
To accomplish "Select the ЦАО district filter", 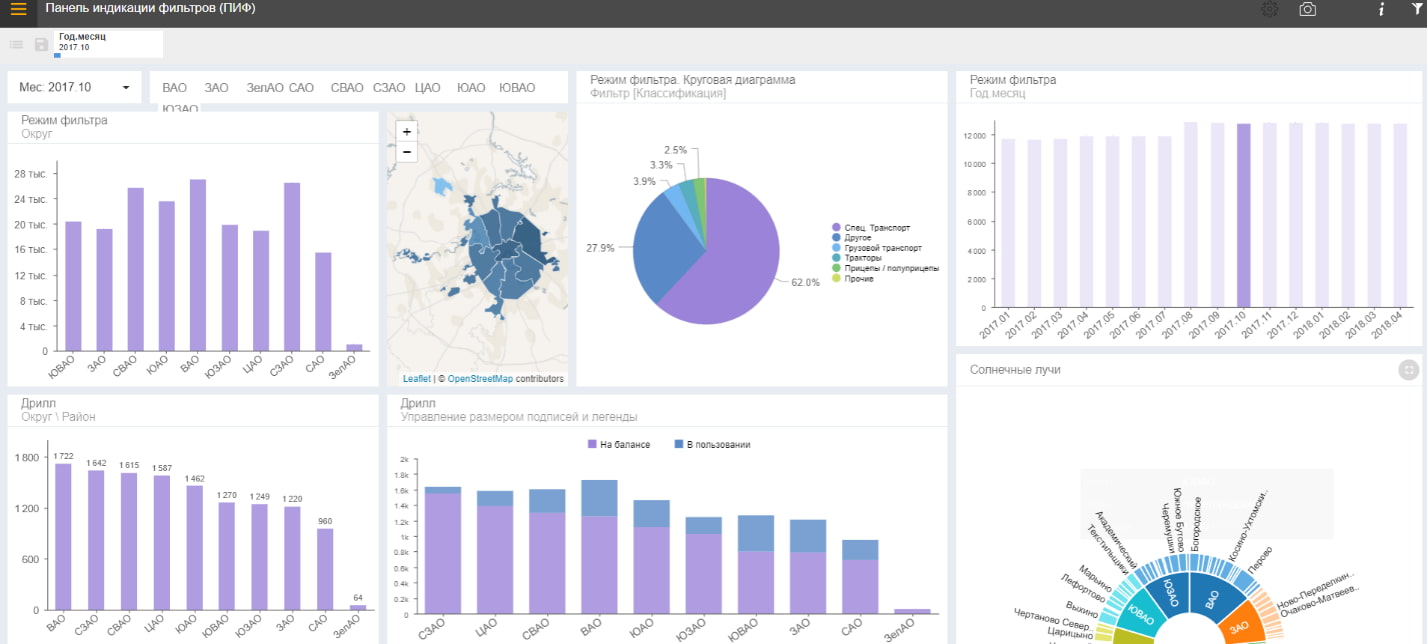I will tap(428, 88).
